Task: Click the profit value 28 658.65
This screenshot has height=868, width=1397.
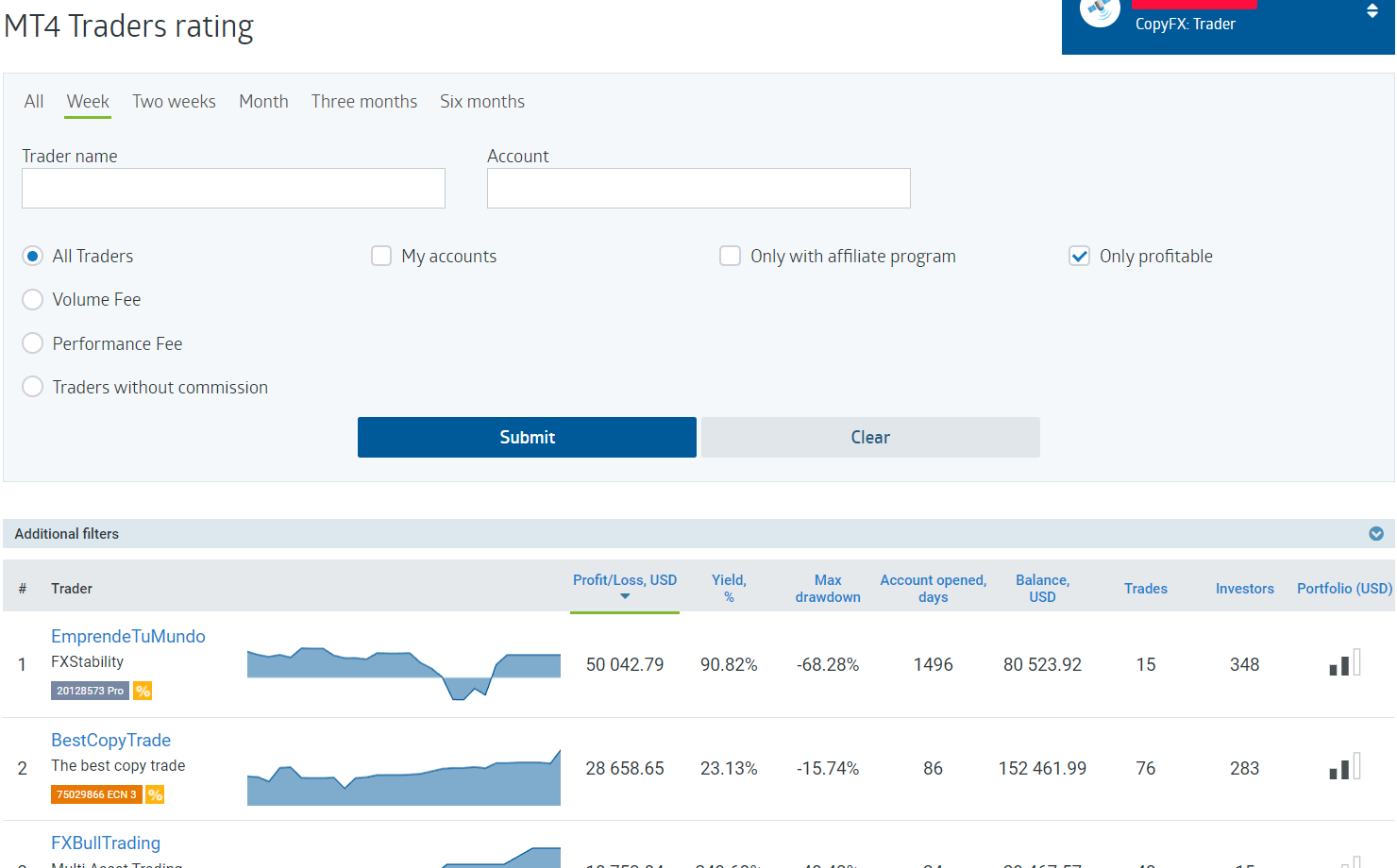Action: pos(625,768)
